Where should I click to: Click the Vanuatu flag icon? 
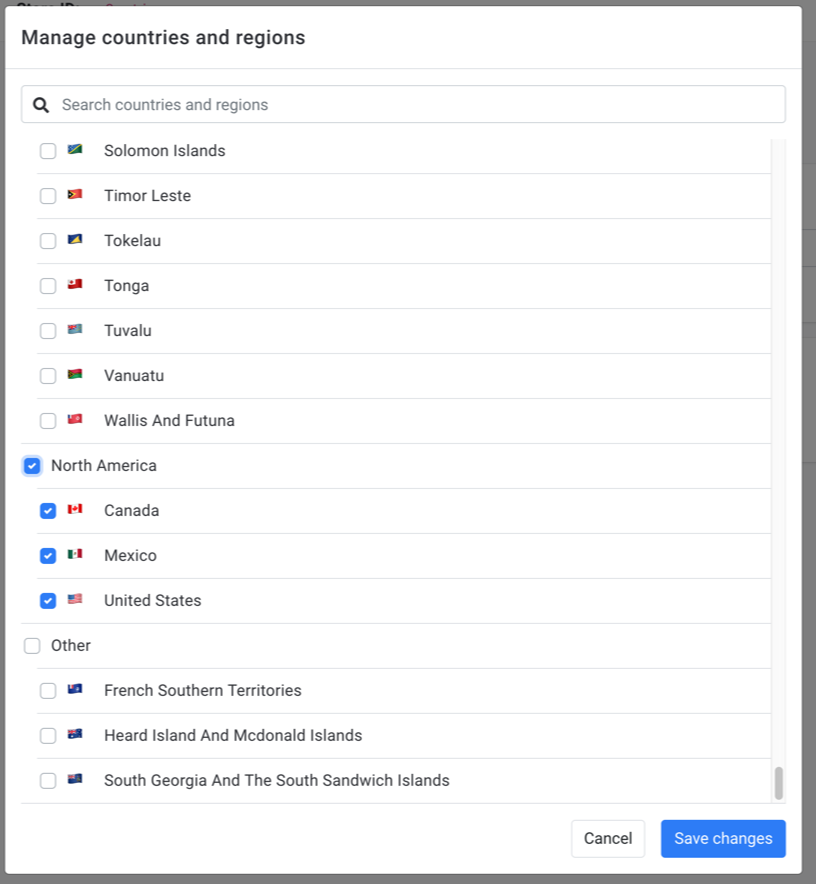75,374
